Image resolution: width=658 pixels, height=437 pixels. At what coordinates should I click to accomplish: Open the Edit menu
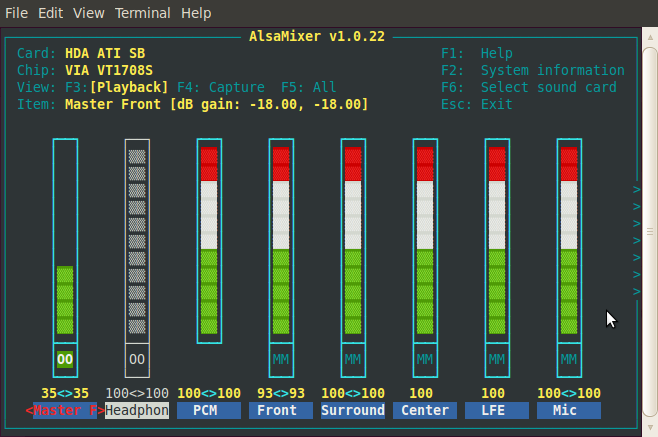click(x=50, y=13)
